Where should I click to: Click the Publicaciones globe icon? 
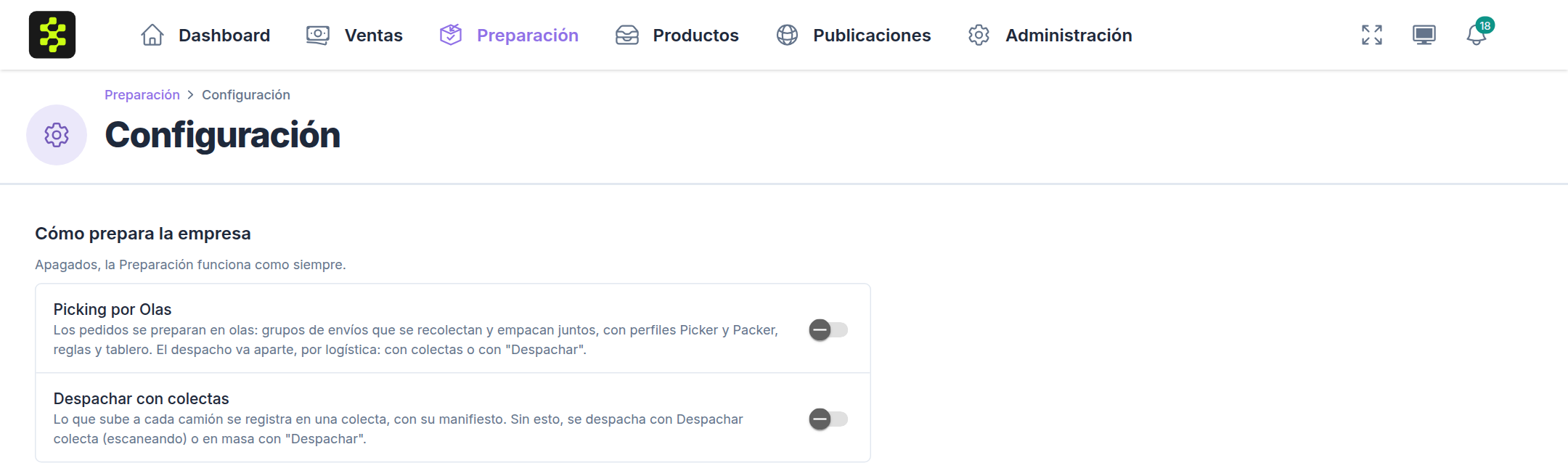pyautogui.click(x=788, y=35)
